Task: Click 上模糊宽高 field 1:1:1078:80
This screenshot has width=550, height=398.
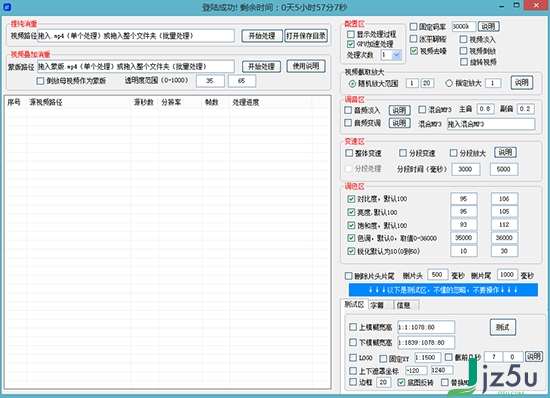Action: click(426, 327)
